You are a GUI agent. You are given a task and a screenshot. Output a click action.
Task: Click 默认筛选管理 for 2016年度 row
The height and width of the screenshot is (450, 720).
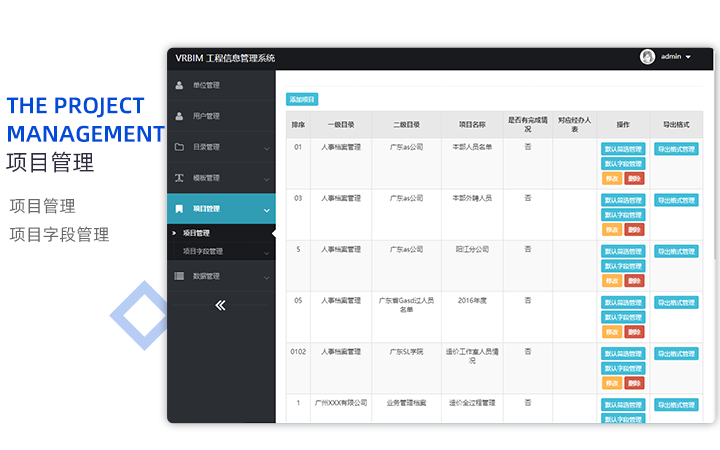623,302
